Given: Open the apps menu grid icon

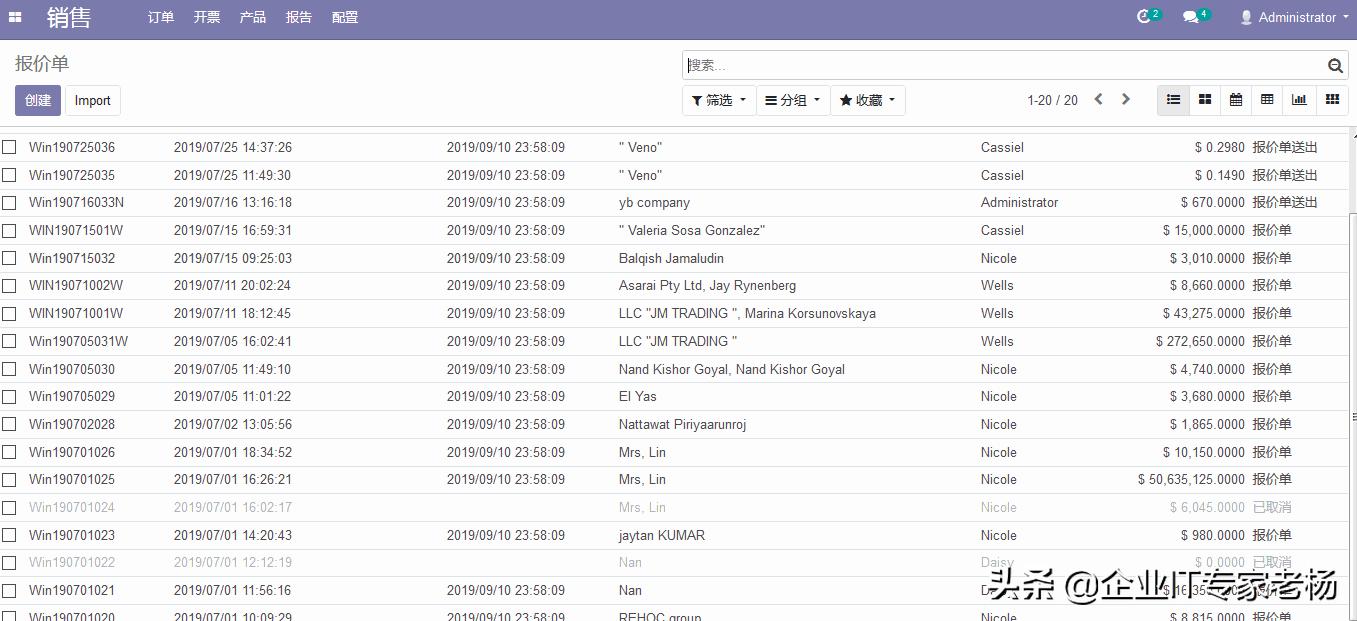Looking at the screenshot, I should click(x=14, y=17).
